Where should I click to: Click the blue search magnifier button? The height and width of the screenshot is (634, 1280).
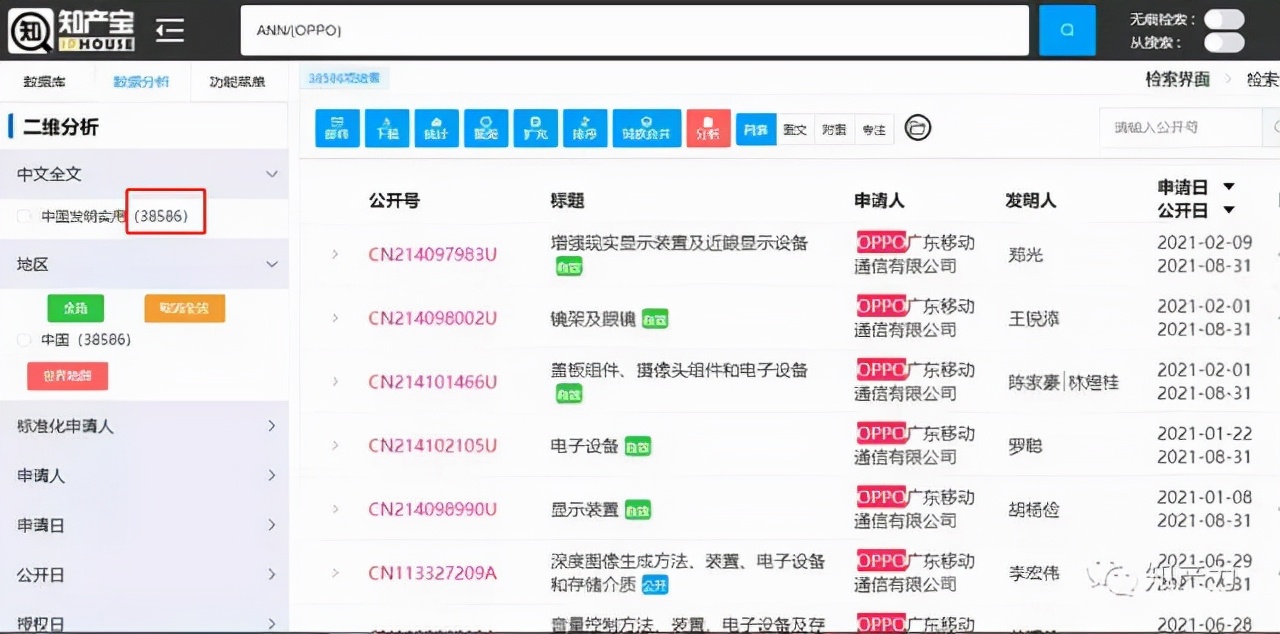pyautogui.click(x=1067, y=30)
